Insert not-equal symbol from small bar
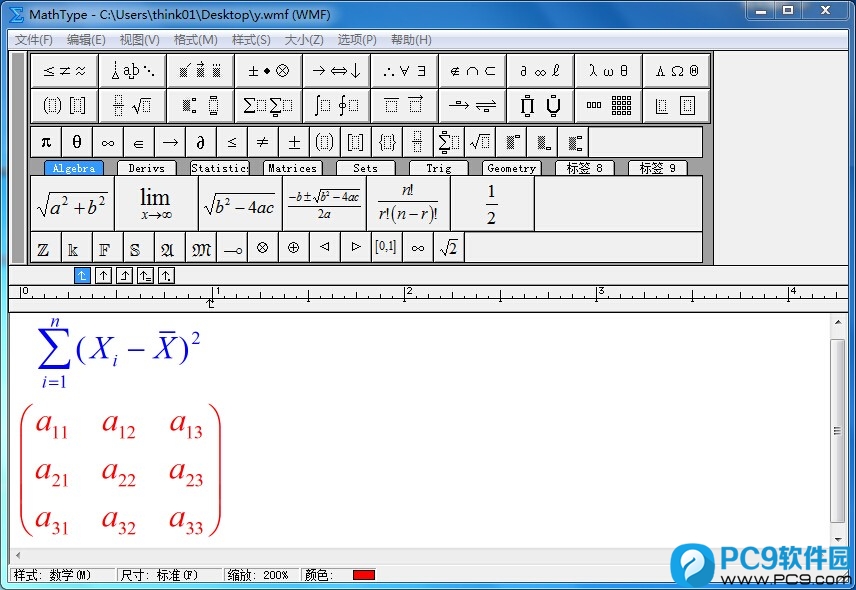 [263, 142]
